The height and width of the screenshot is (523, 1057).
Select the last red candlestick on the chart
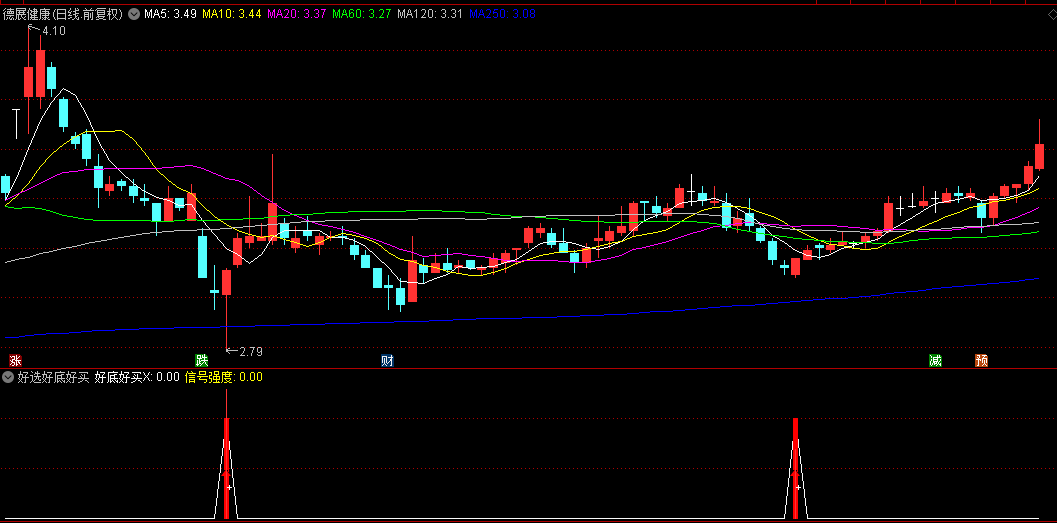(1039, 156)
